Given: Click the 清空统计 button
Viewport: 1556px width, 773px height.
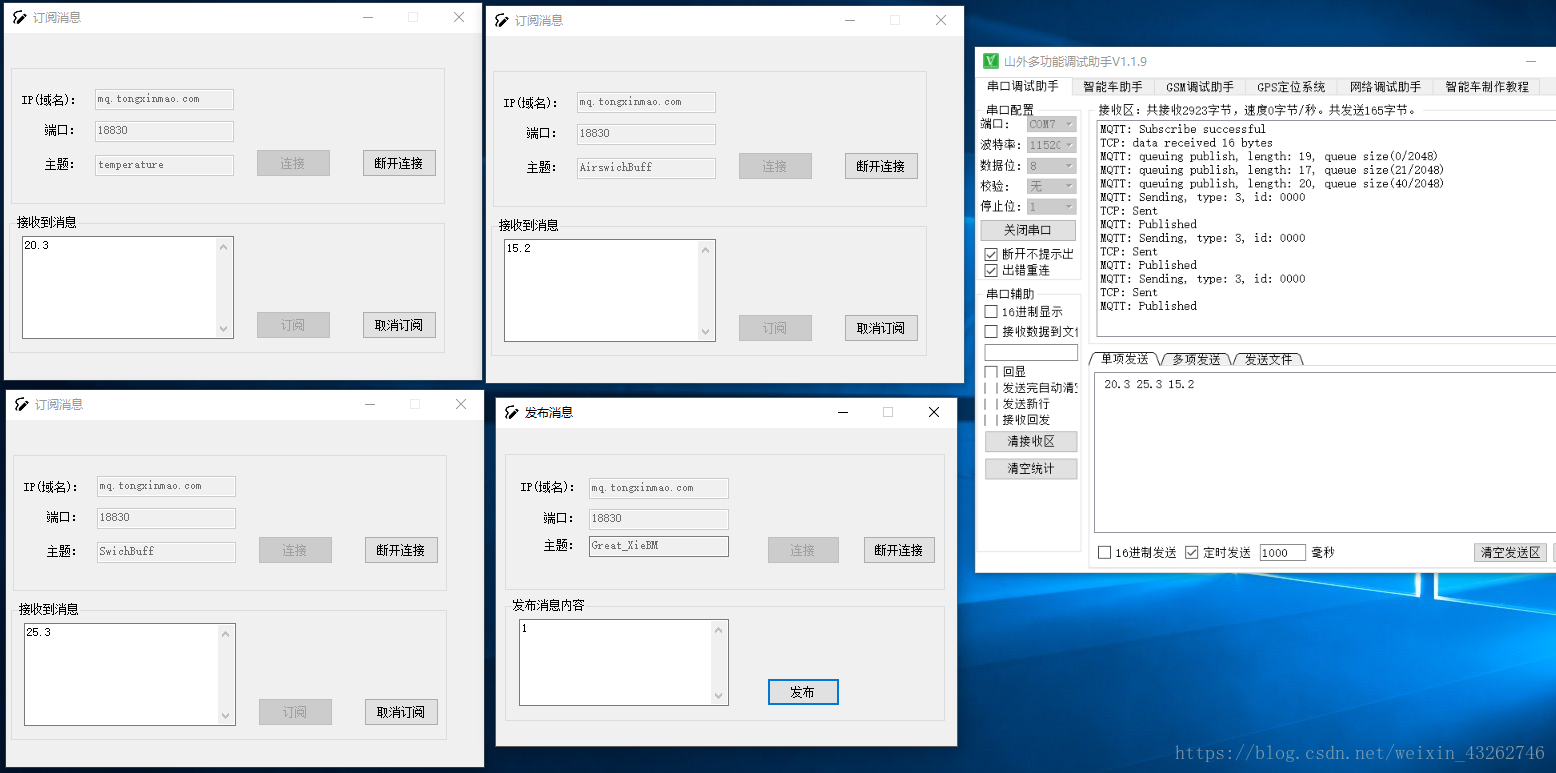Looking at the screenshot, I should pyautogui.click(x=1031, y=469).
